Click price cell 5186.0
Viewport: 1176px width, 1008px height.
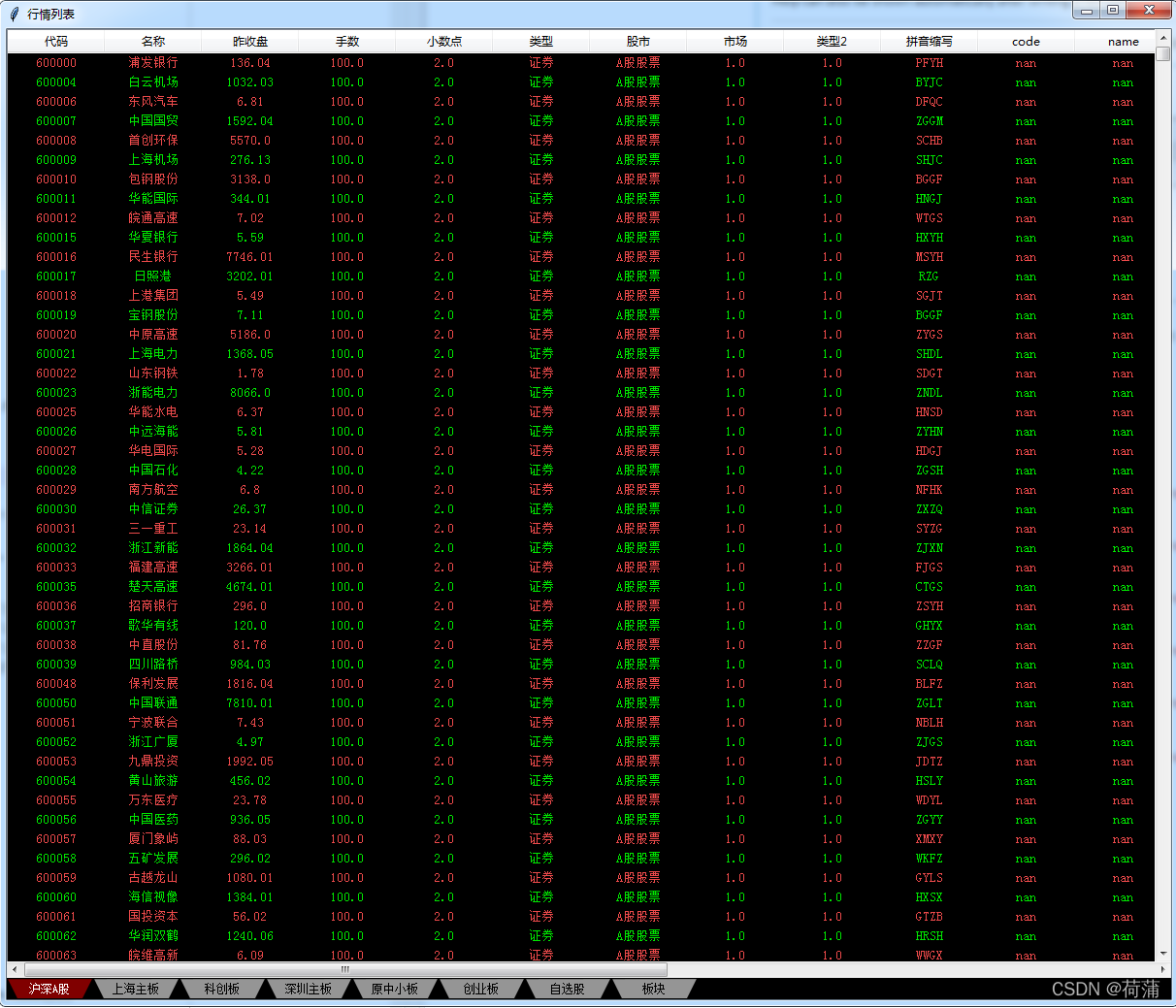250,335
